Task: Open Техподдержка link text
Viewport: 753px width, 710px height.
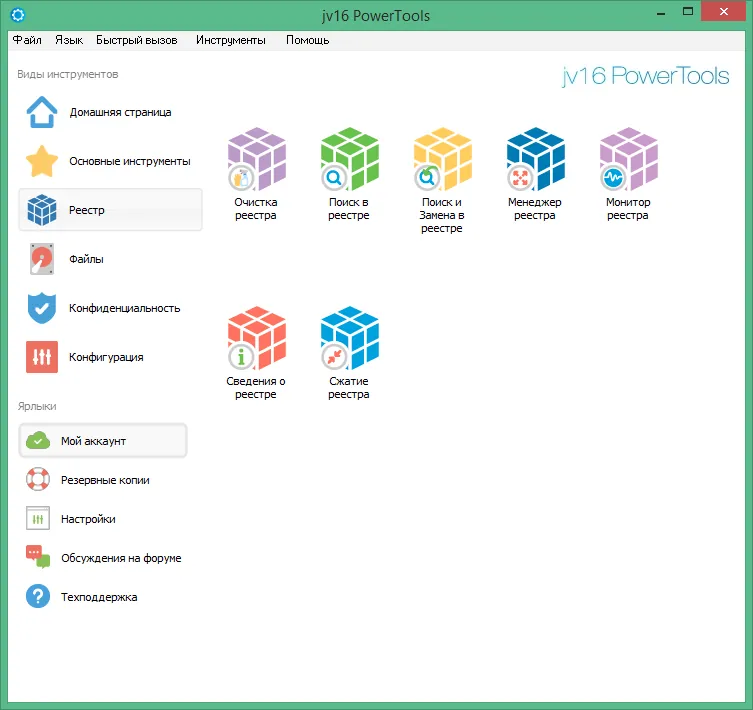Action: coord(99,597)
